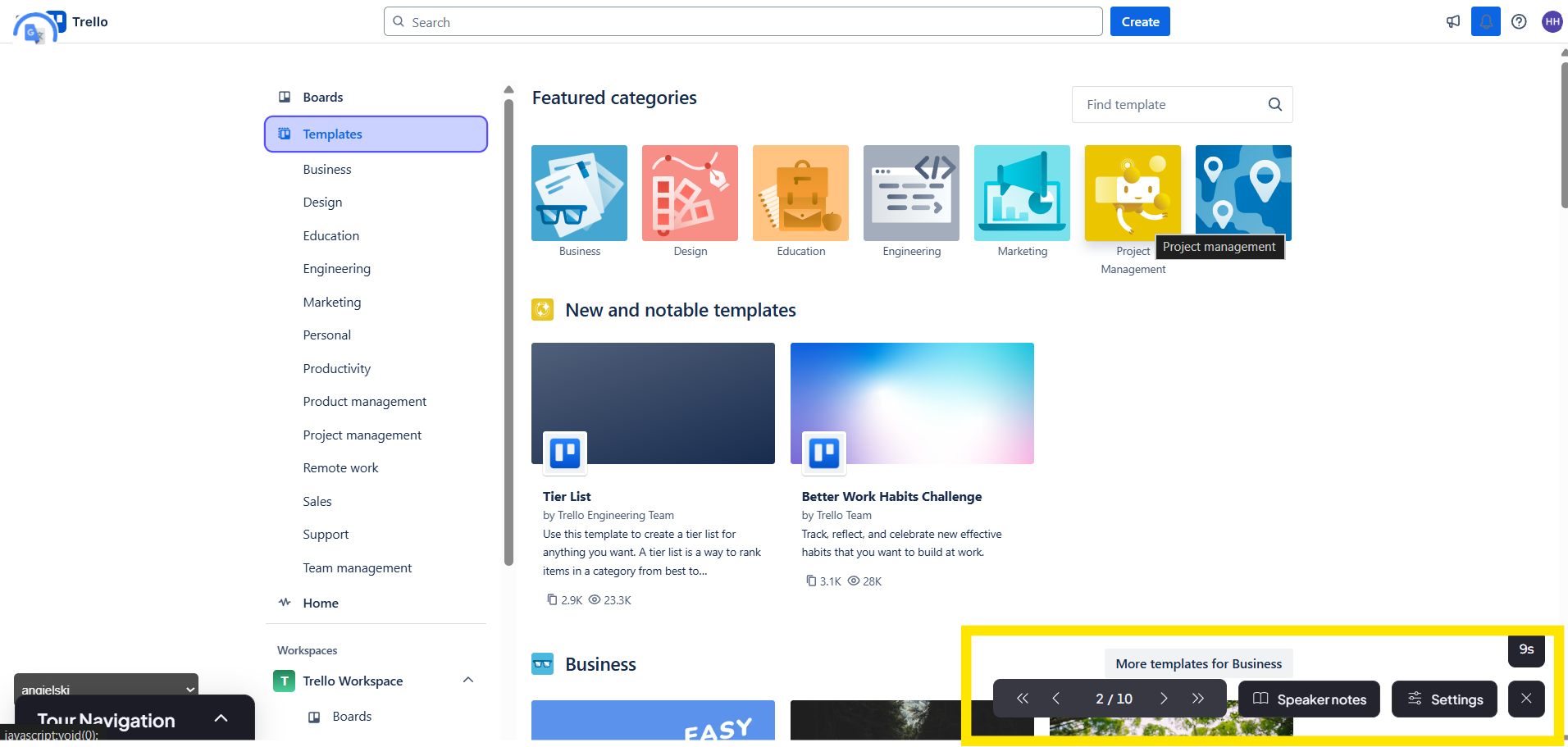
Task: Click Better Work Habits Challenge title
Action: [x=891, y=496]
